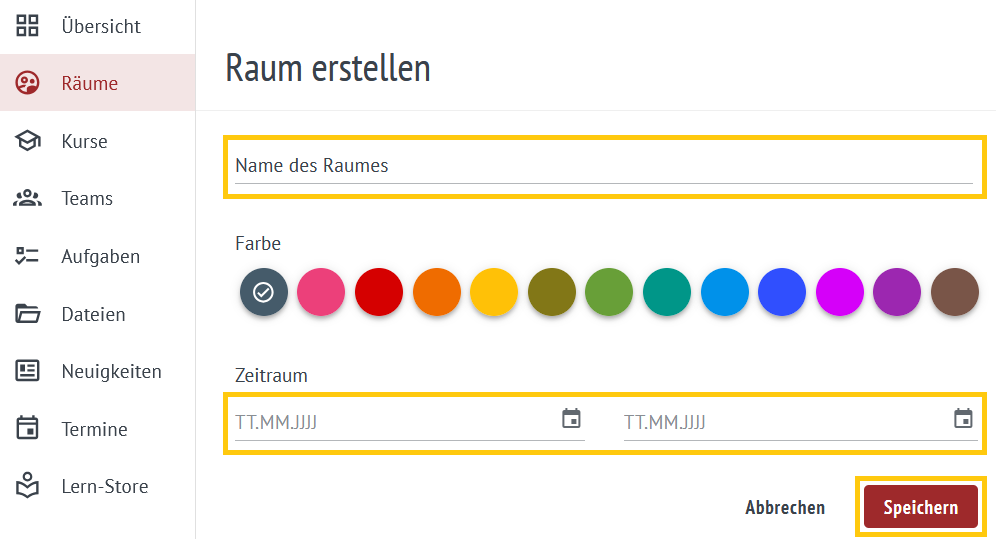Open the Teams people icon
The image size is (998, 547).
tap(27, 198)
